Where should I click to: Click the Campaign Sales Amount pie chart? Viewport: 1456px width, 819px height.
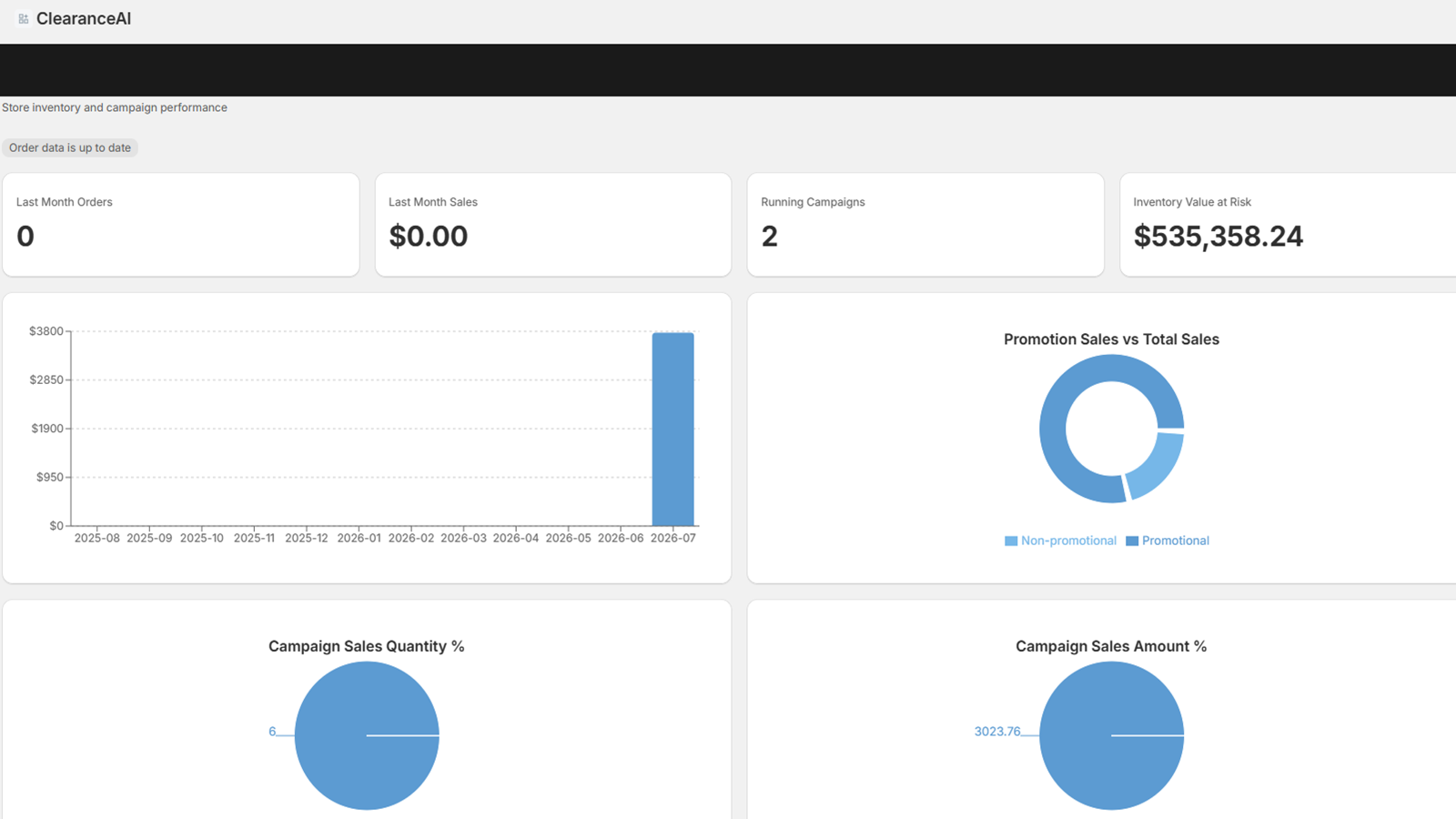(x=1111, y=735)
